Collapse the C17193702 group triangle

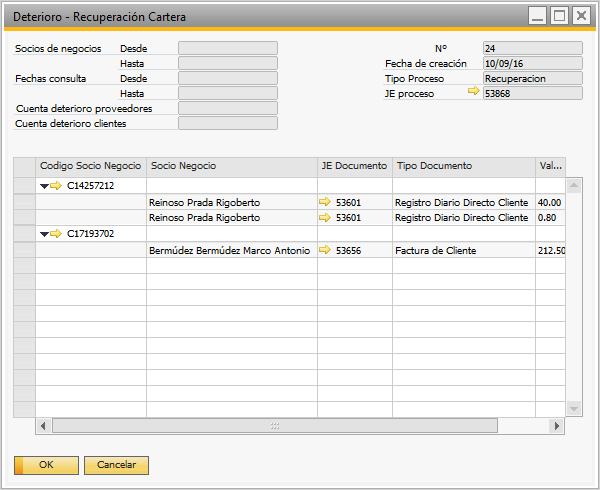(x=44, y=233)
